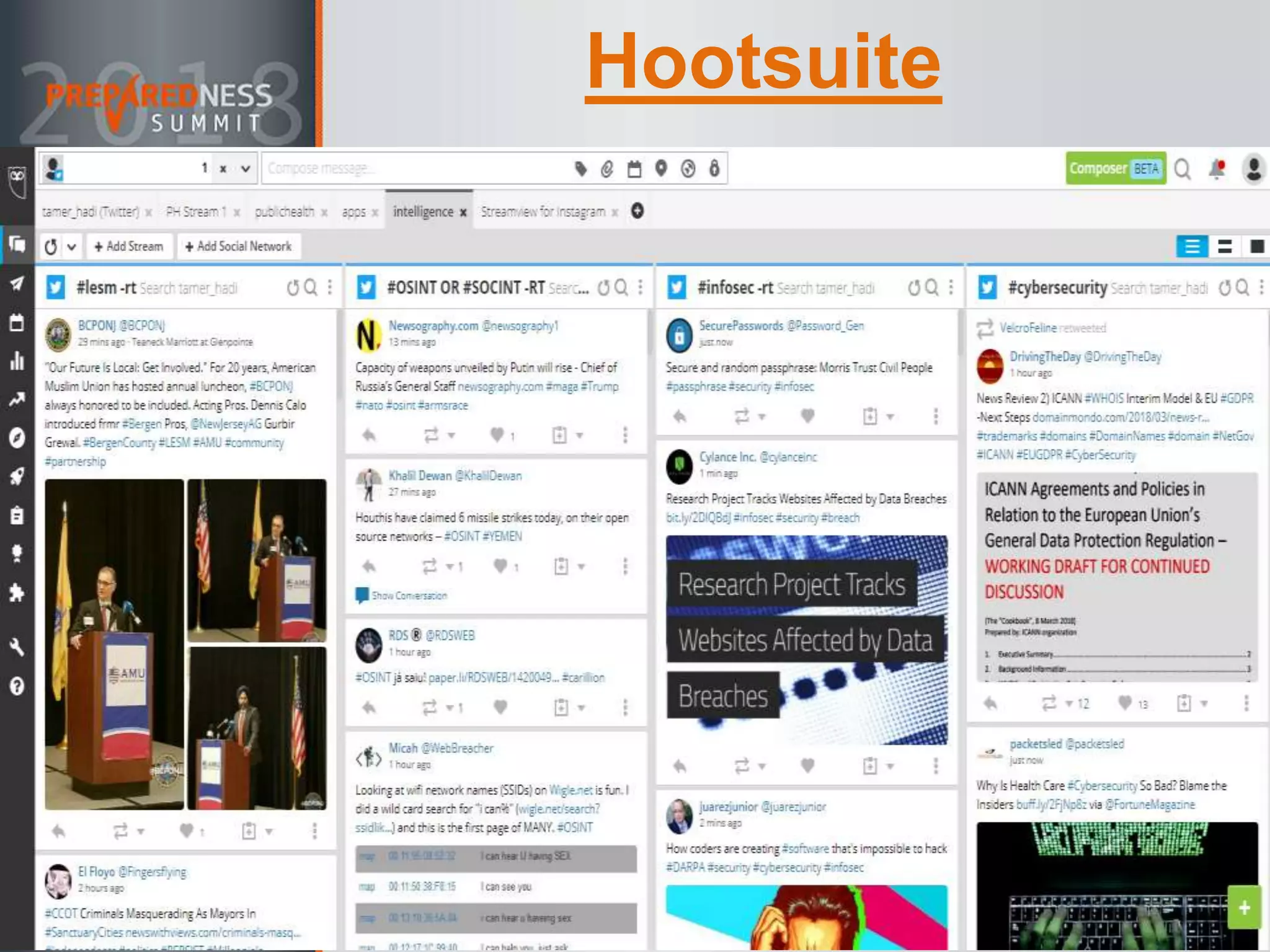Open more options on RDS @RDSWEB tweet
The image size is (1270, 952).
coord(625,707)
